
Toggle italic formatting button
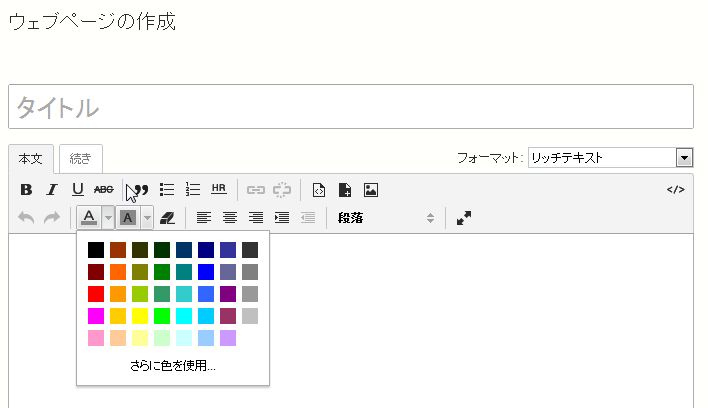[x=52, y=190]
